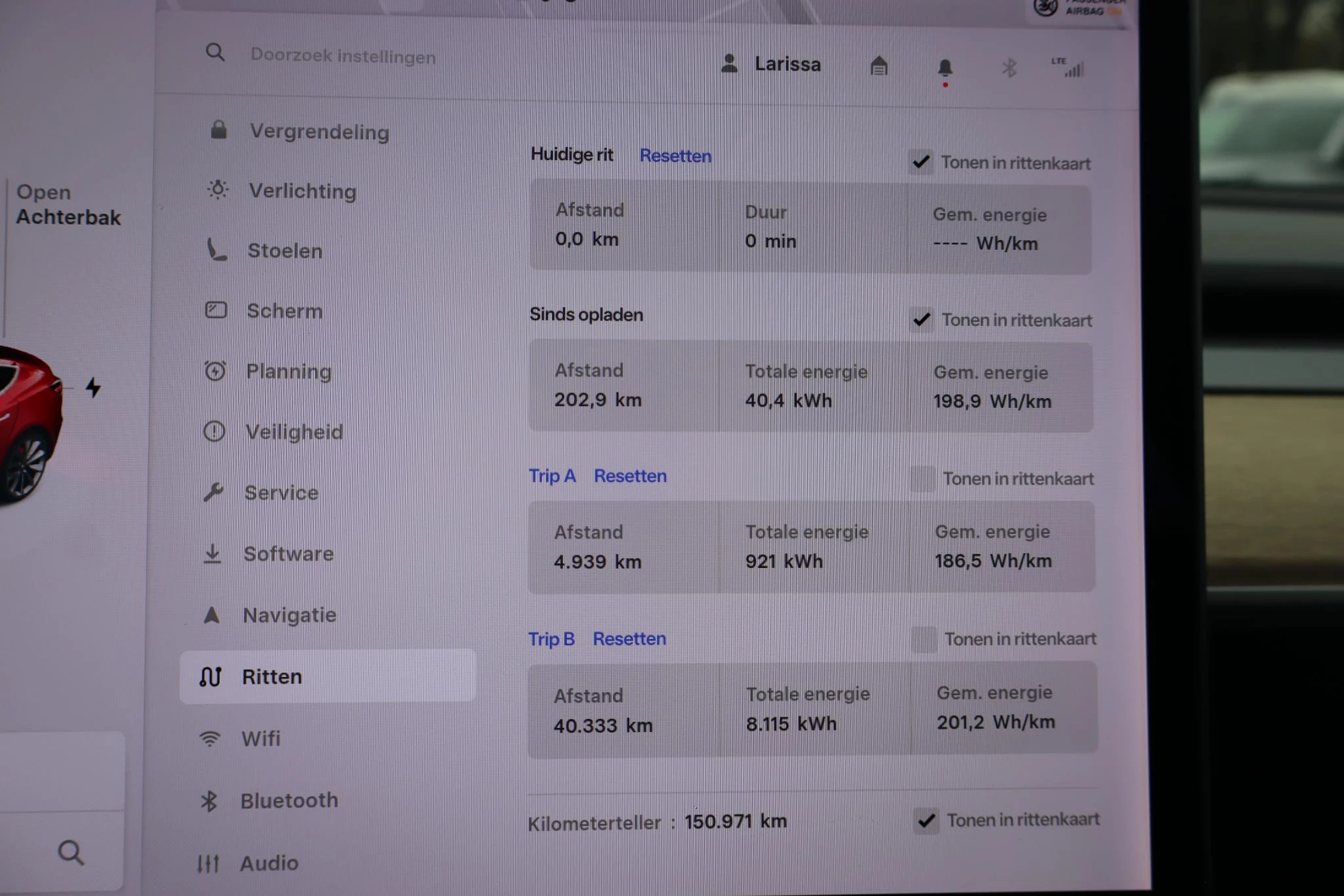The width and height of the screenshot is (1344, 896).
Task: Open the HomeLink garage icon
Action: [879, 66]
